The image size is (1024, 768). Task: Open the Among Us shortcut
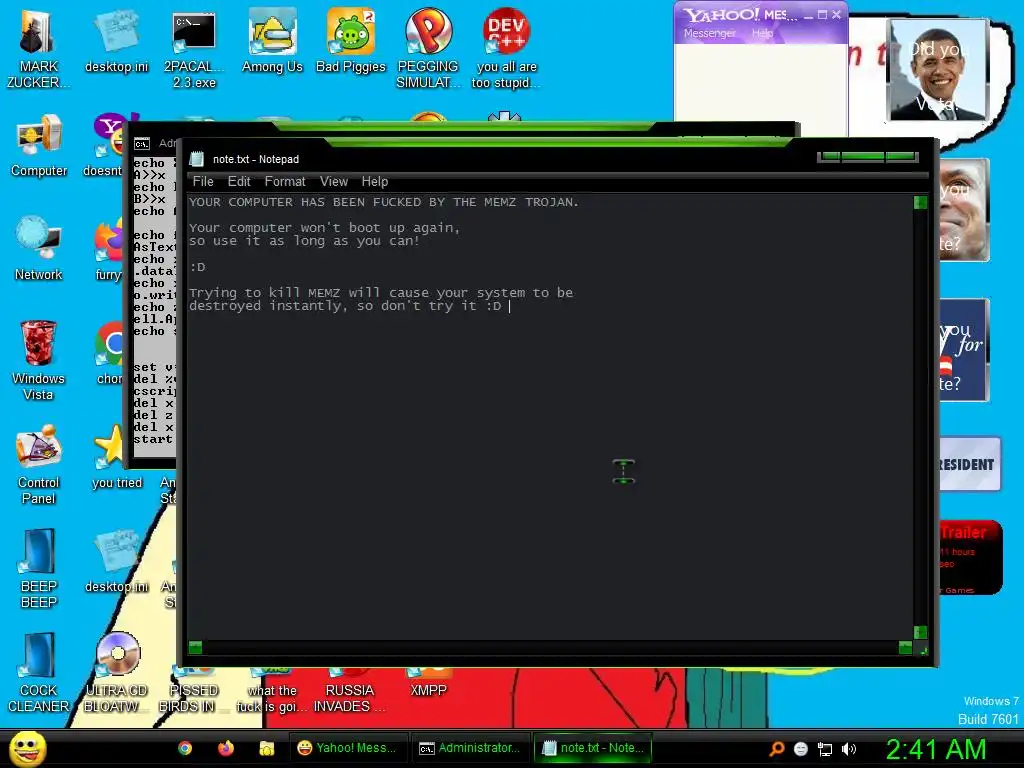point(272,42)
